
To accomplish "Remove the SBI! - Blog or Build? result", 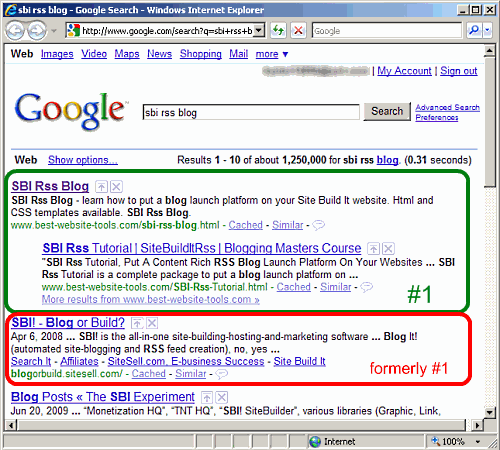I will coord(152,323).
